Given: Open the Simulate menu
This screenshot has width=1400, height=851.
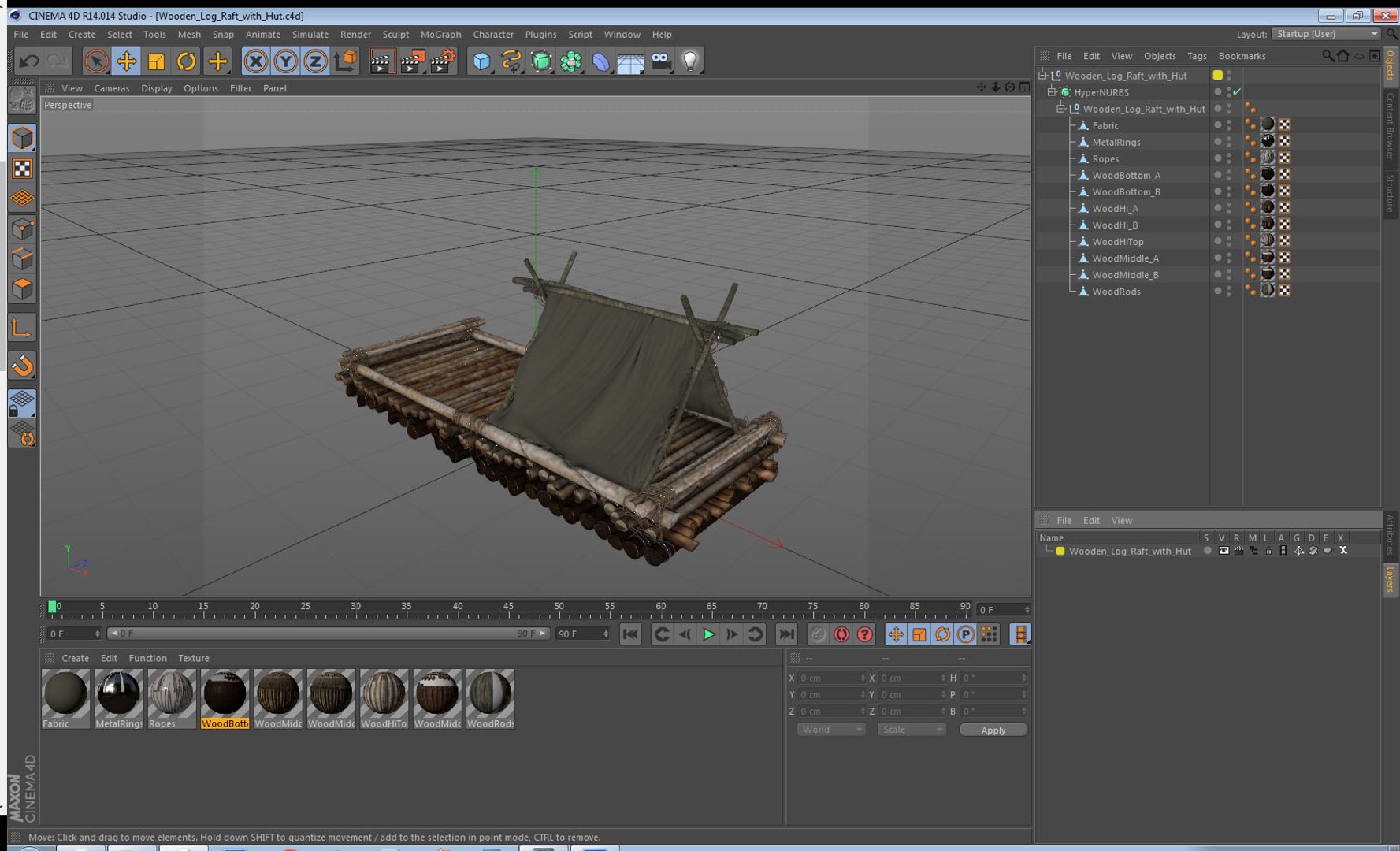Looking at the screenshot, I should (x=310, y=35).
